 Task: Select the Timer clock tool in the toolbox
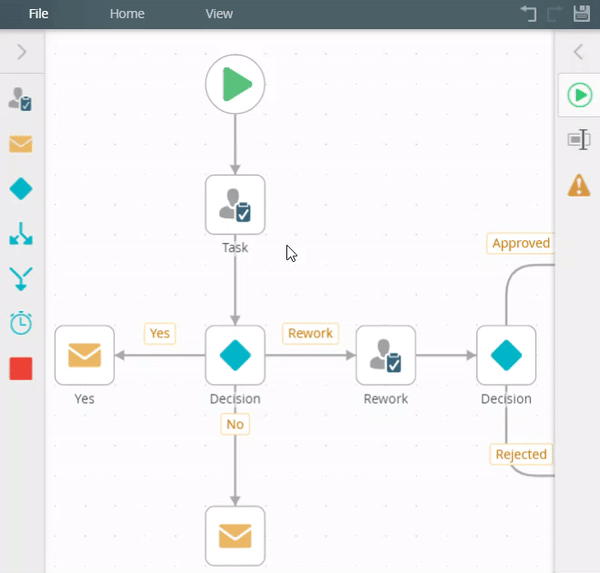(x=21, y=323)
